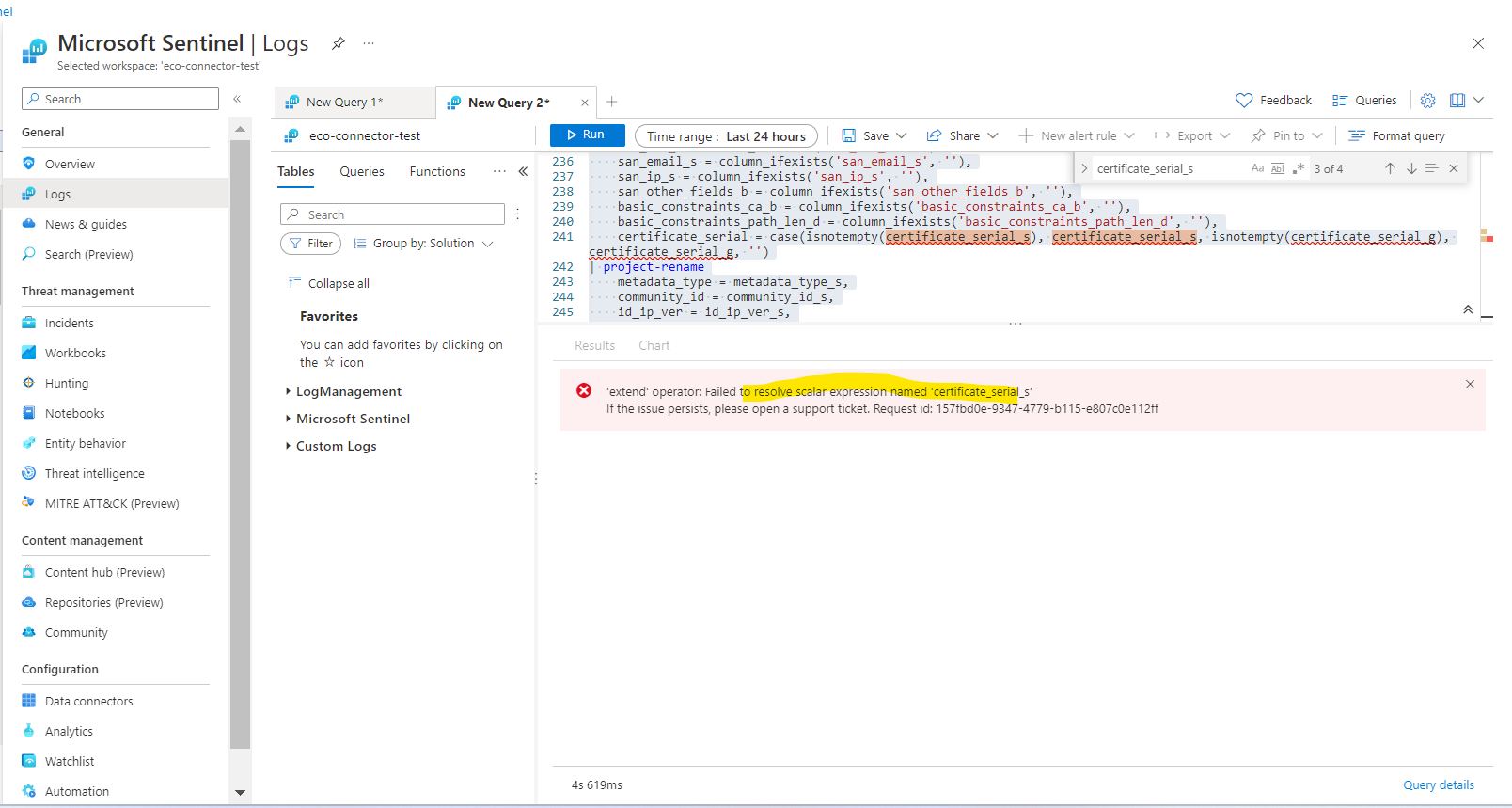Screen dimensions: 1512x808
Task: Click the Feedback heart button
Action: (1273, 101)
